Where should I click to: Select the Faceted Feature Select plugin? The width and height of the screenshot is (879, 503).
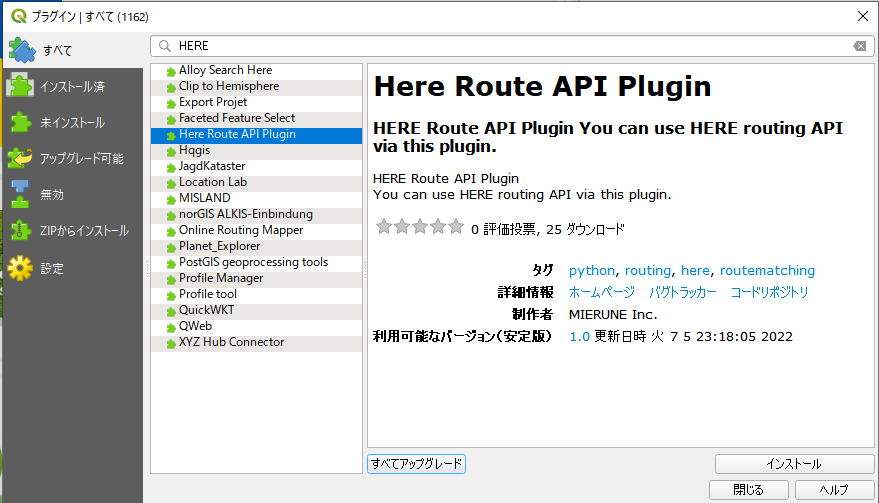tap(256, 118)
